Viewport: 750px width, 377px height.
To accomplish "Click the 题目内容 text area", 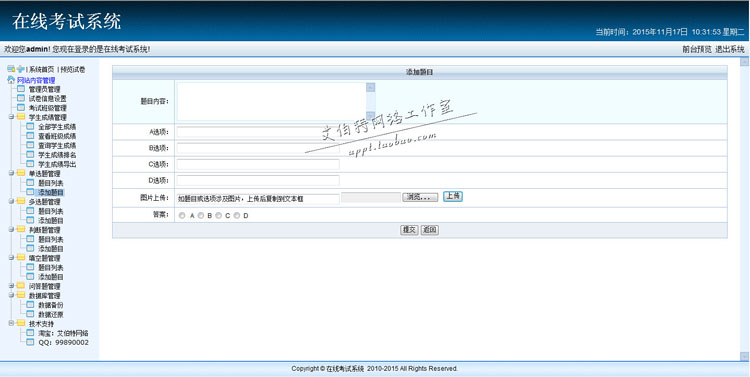I will [276, 101].
